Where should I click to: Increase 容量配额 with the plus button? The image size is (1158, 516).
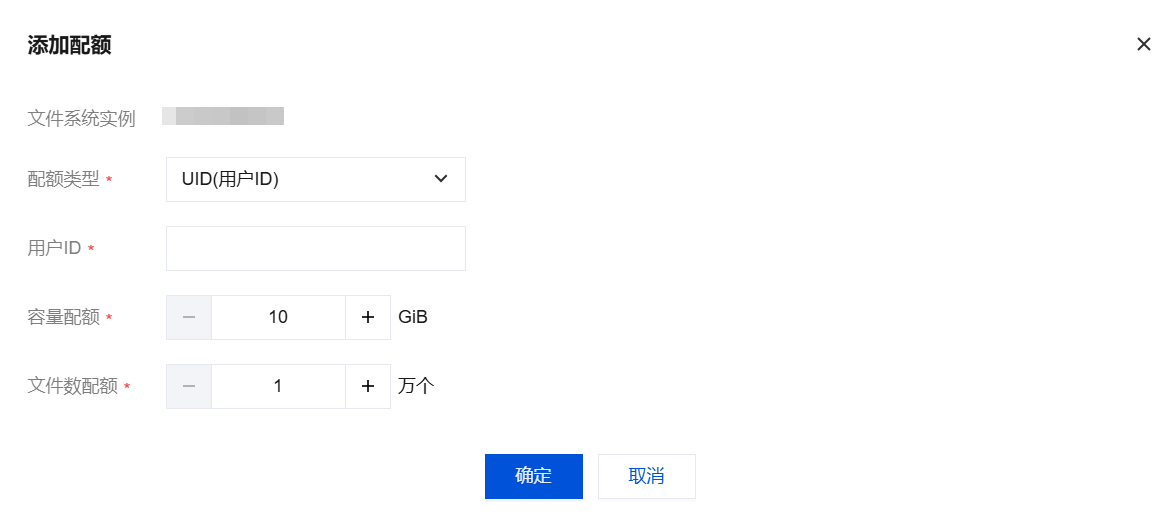368,317
